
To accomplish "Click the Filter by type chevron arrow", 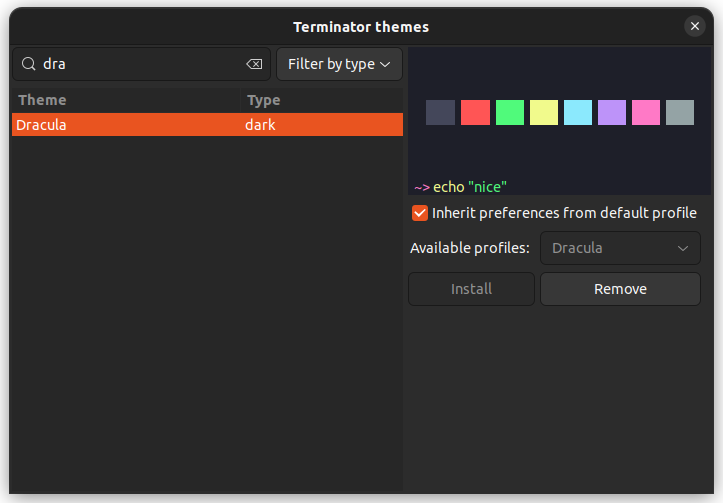I will (385, 65).
